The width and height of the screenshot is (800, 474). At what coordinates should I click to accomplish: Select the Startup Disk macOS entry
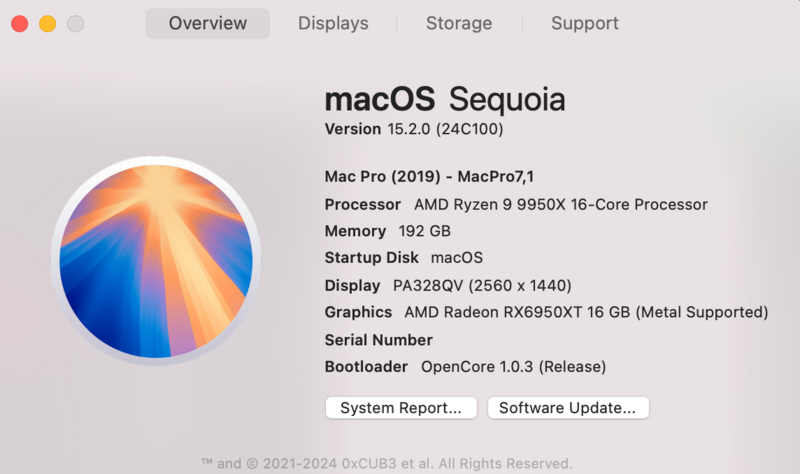pyautogui.click(x=403, y=258)
